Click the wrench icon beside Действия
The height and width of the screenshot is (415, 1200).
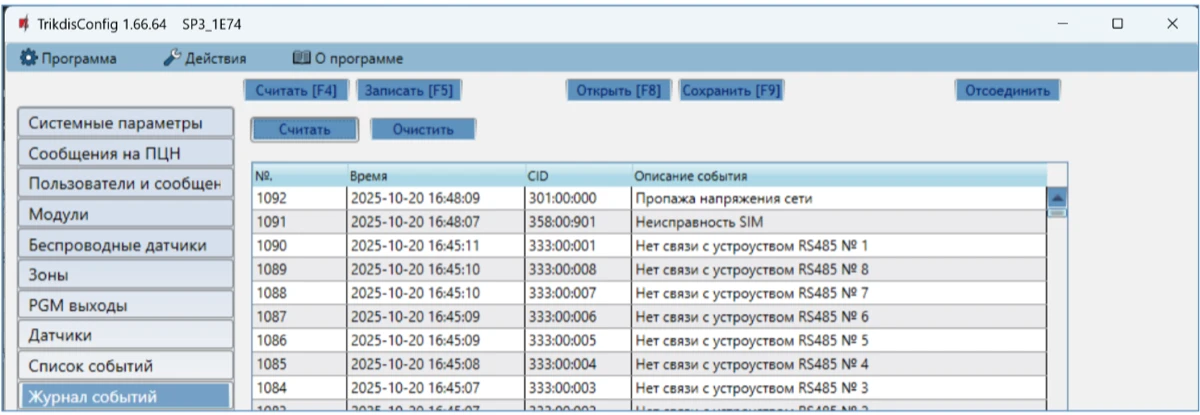pos(171,59)
